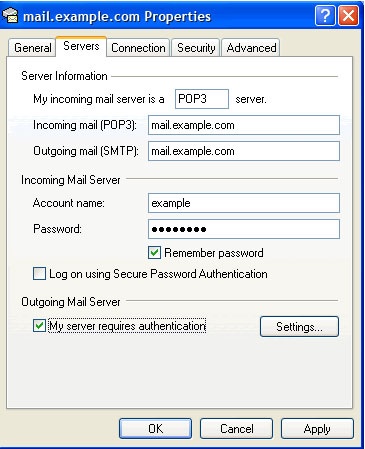Click into the Password field

pos(244,229)
